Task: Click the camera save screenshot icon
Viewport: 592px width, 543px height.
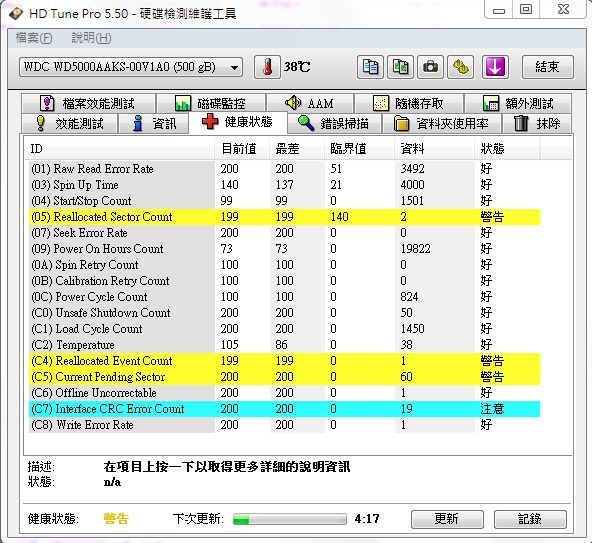Action: pos(430,67)
